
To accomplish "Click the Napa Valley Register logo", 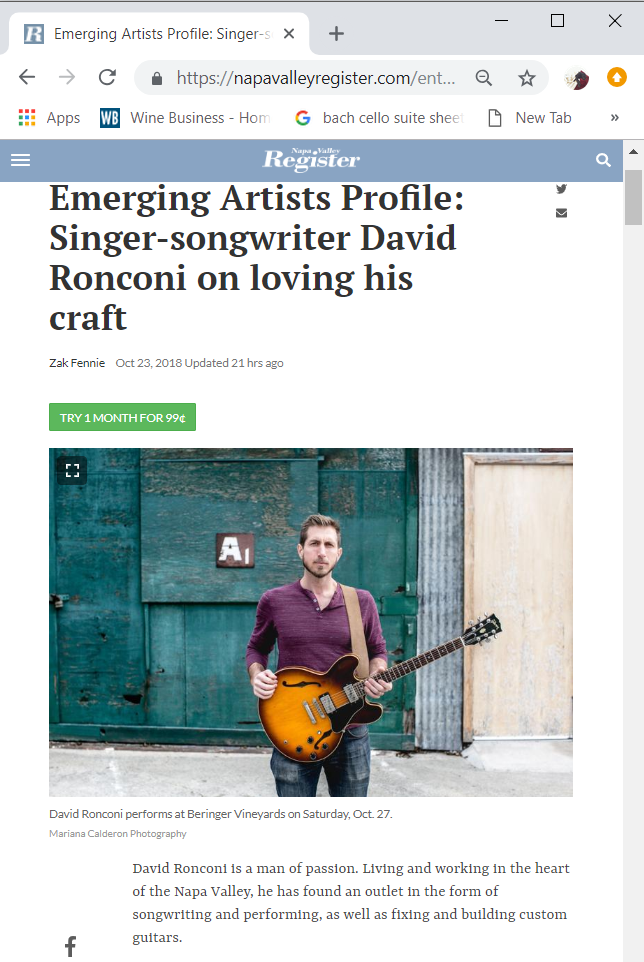I will click(x=312, y=160).
